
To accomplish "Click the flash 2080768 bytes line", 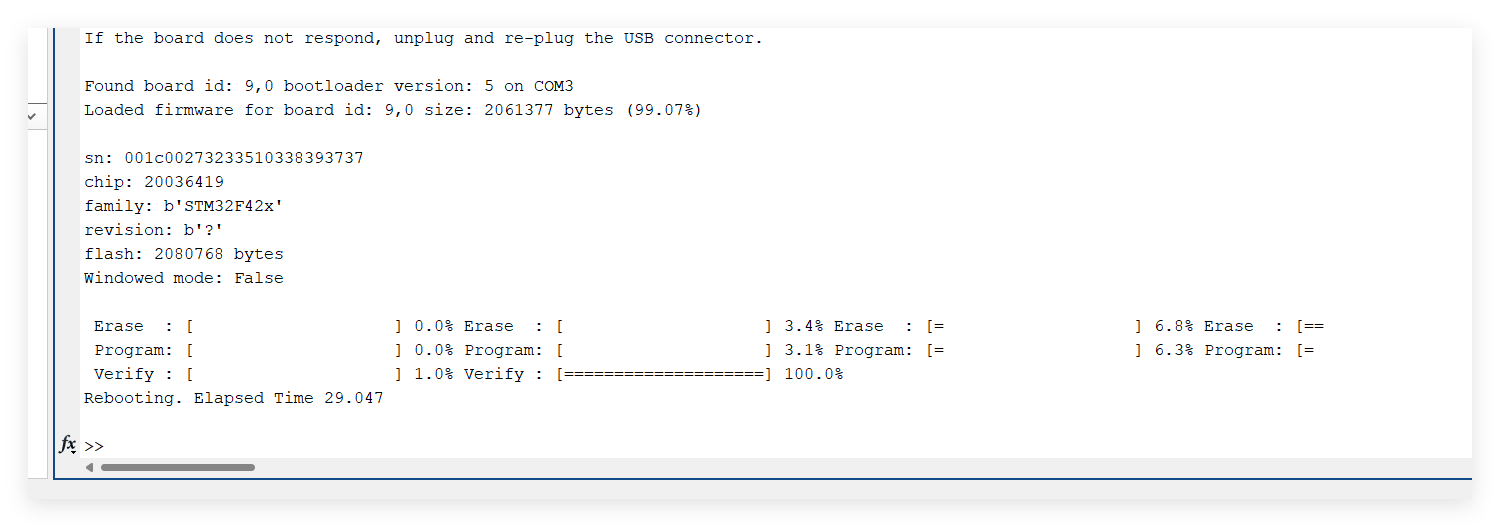I will (183, 254).
